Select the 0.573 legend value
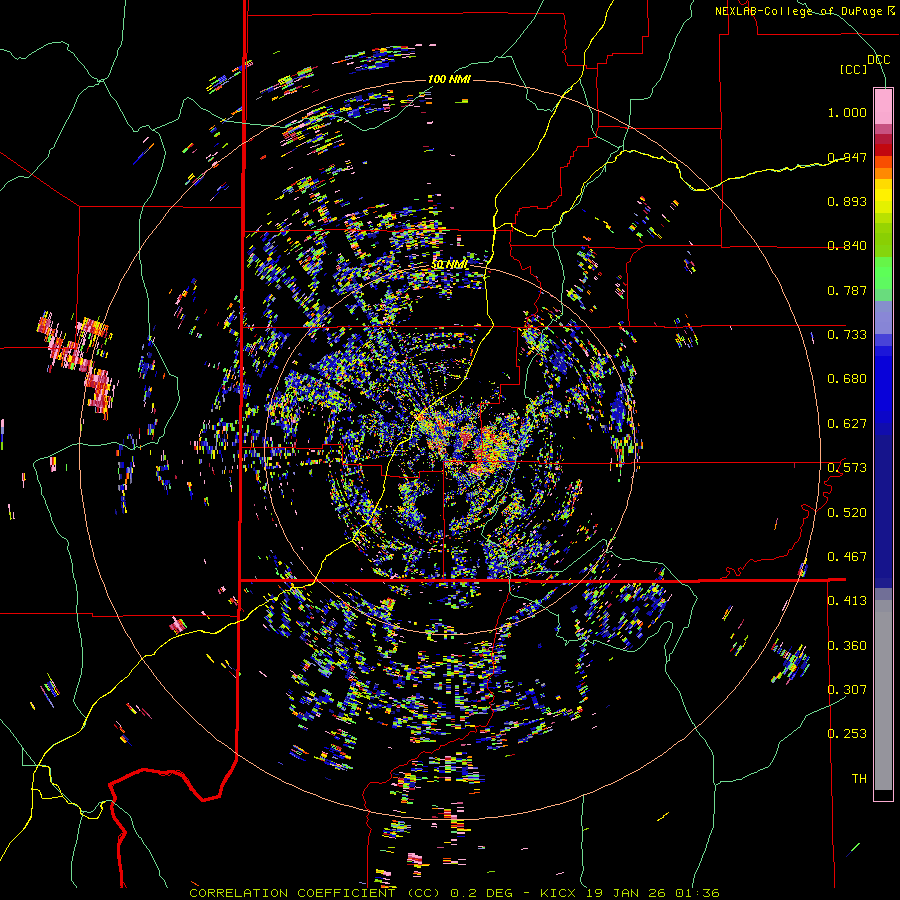 pyautogui.click(x=847, y=468)
